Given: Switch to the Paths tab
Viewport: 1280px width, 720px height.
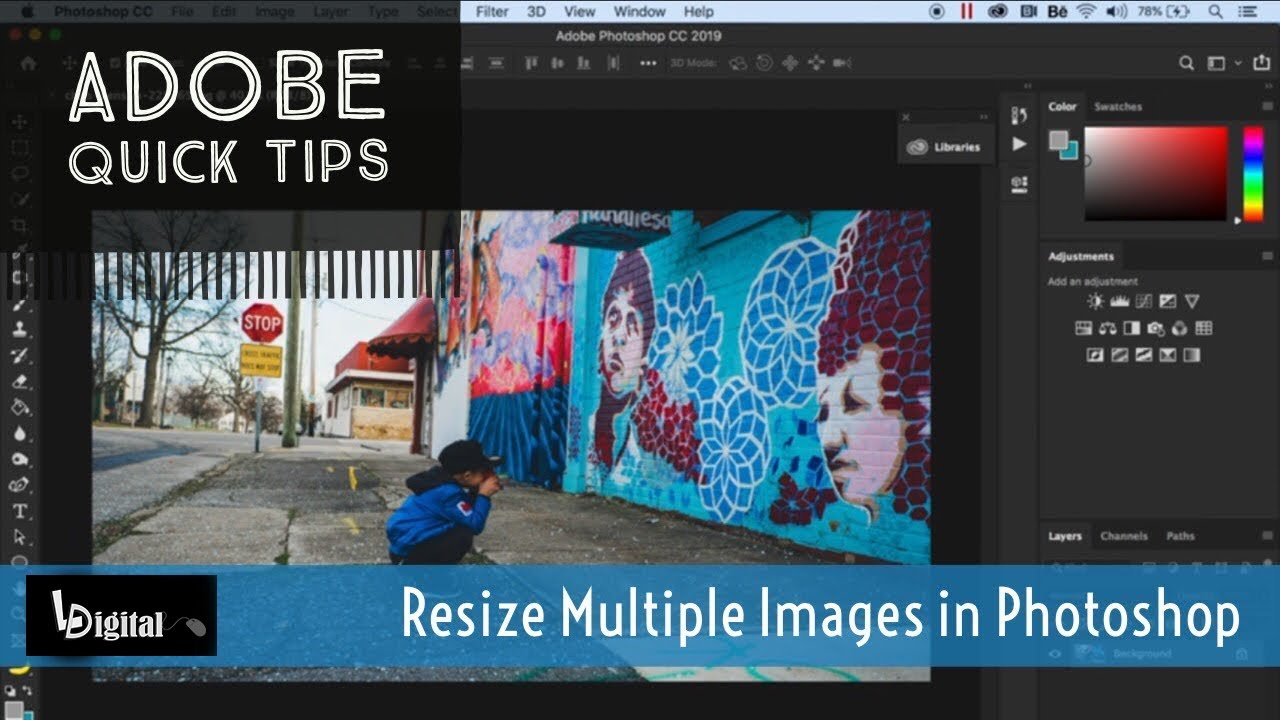Looking at the screenshot, I should (1180, 536).
